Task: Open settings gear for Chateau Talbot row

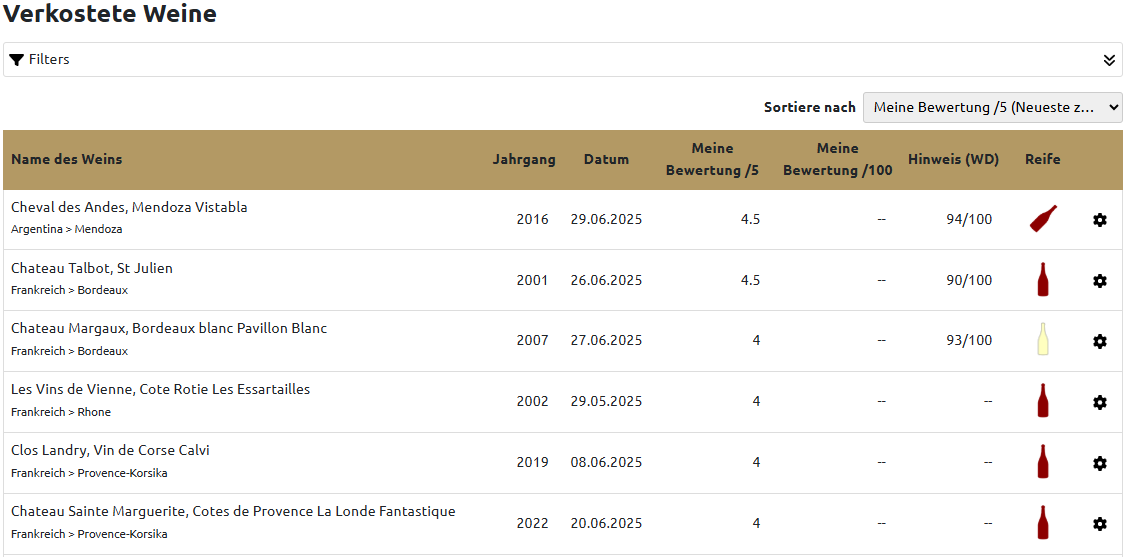Action: point(1099,281)
